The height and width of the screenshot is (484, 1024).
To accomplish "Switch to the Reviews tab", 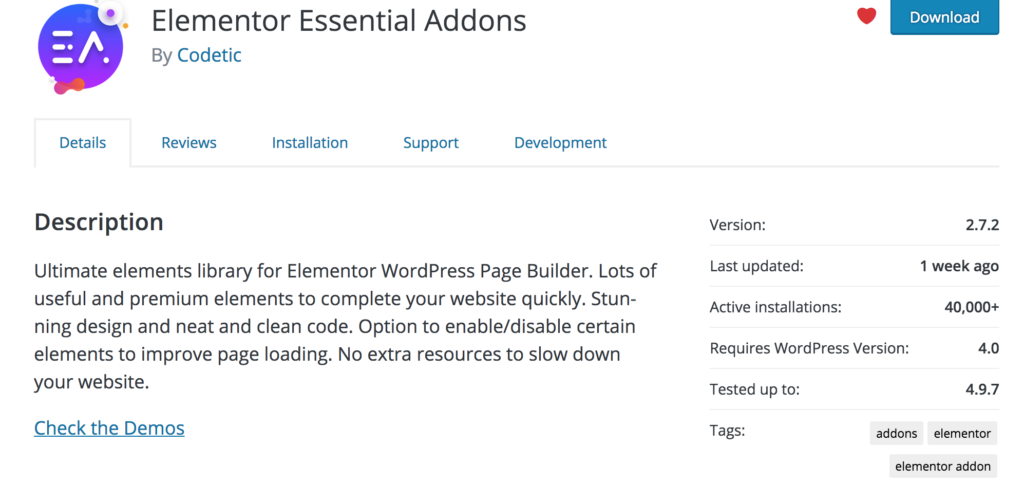I will pos(189,142).
